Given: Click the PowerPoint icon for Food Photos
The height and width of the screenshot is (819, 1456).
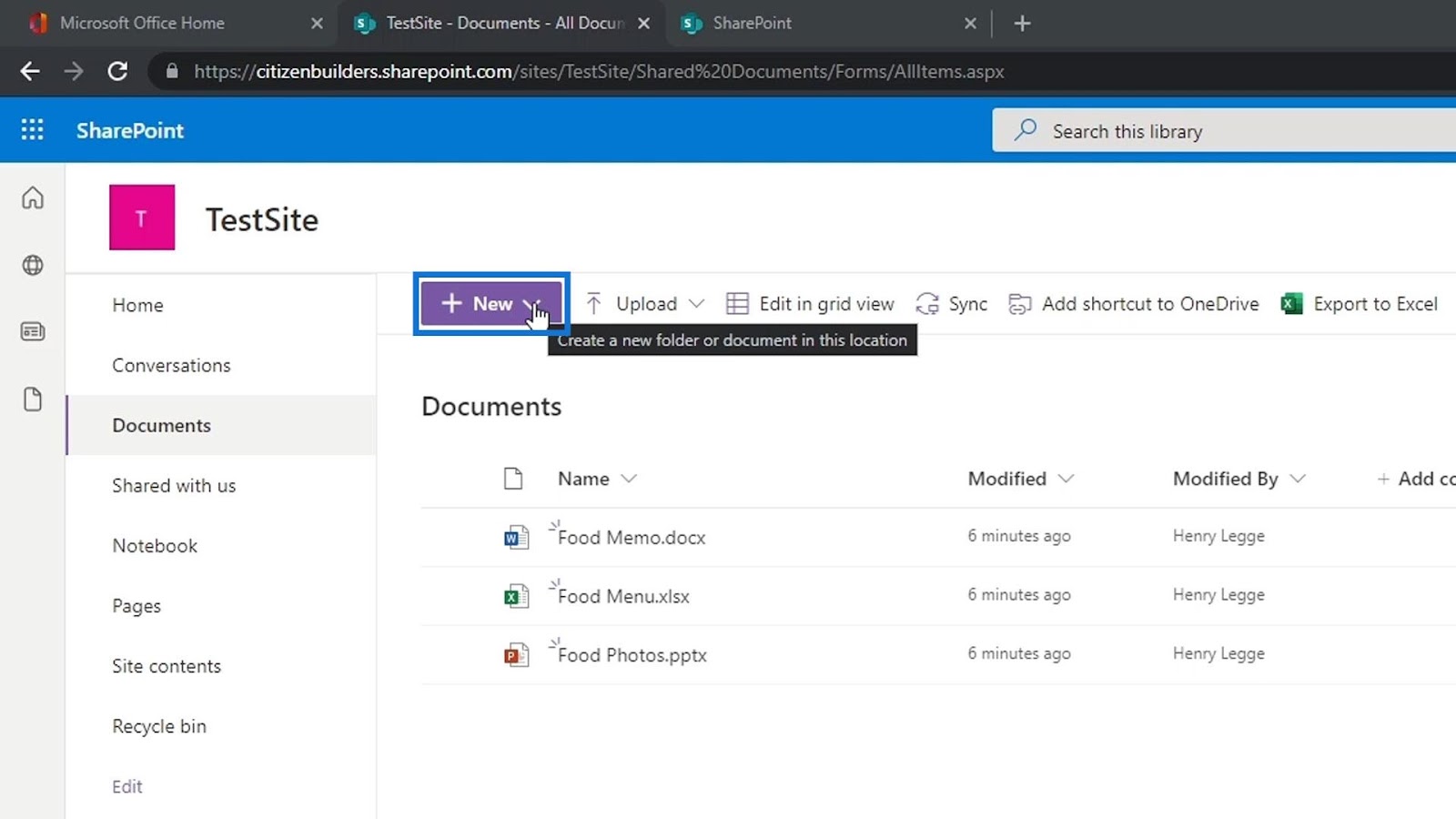Looking at the screenshot, I should (516, 655).
